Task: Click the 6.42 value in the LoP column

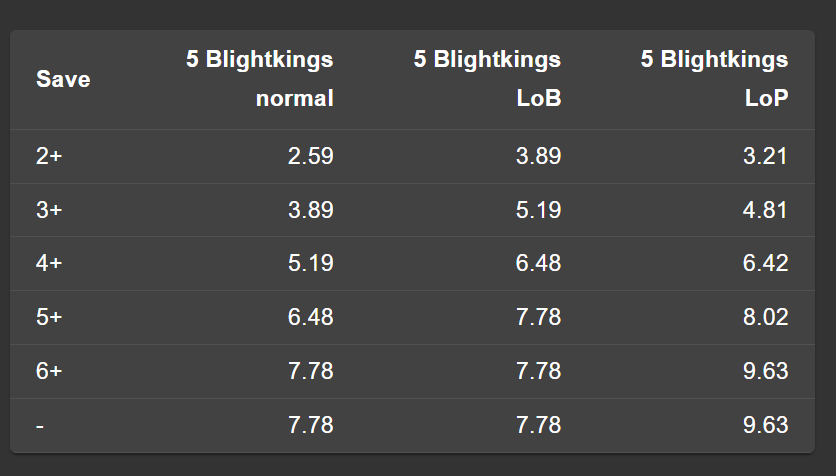Action: (x=765, y=264)
